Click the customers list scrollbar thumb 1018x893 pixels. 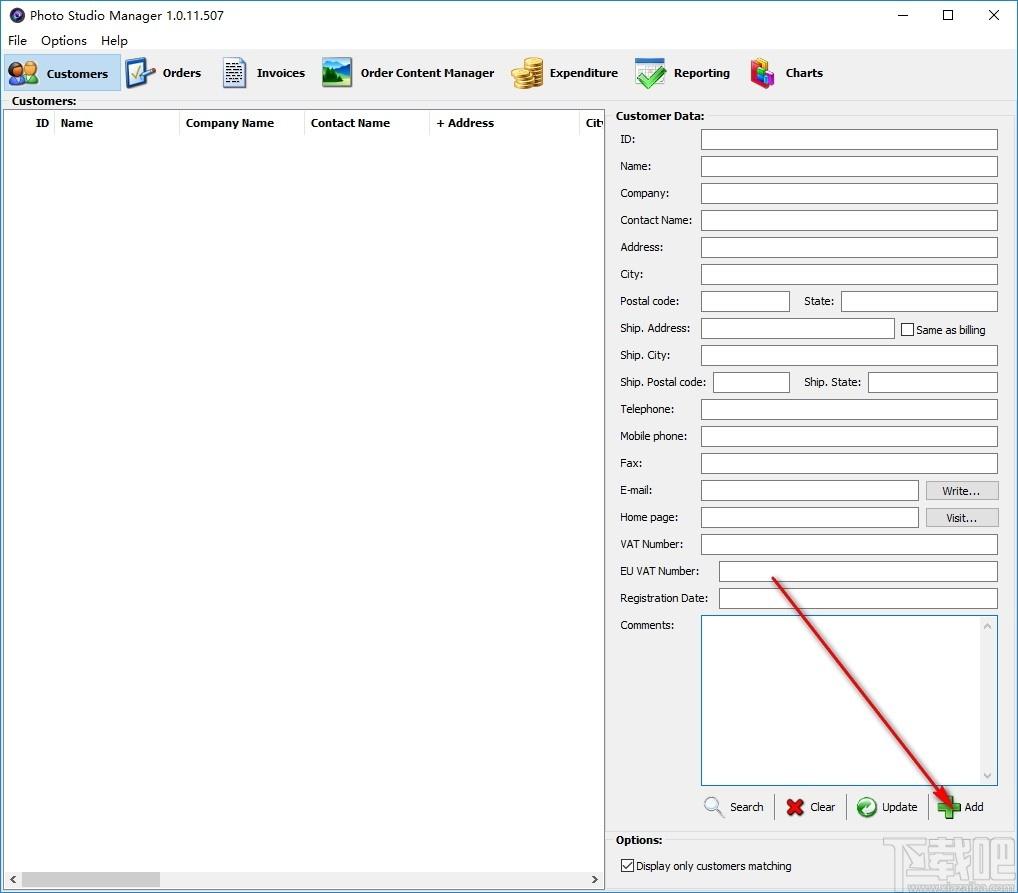[91, 879]
